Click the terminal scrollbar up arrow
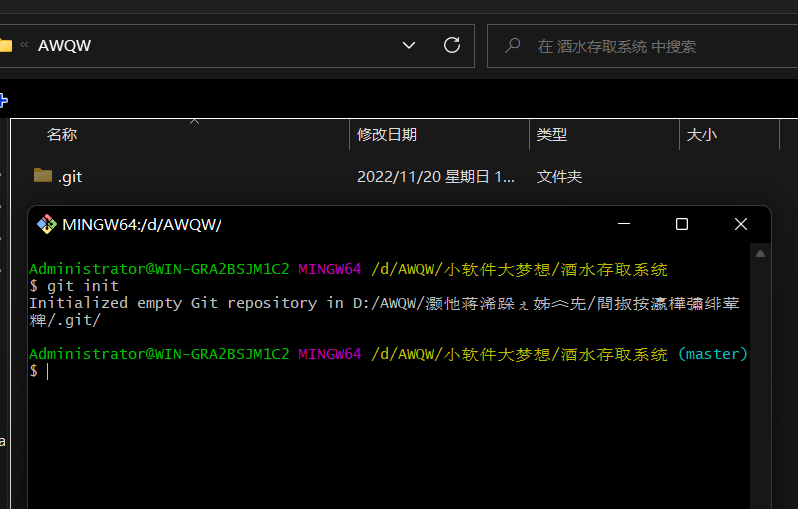Viewport: 798px width, 509px height. (760, 253)
